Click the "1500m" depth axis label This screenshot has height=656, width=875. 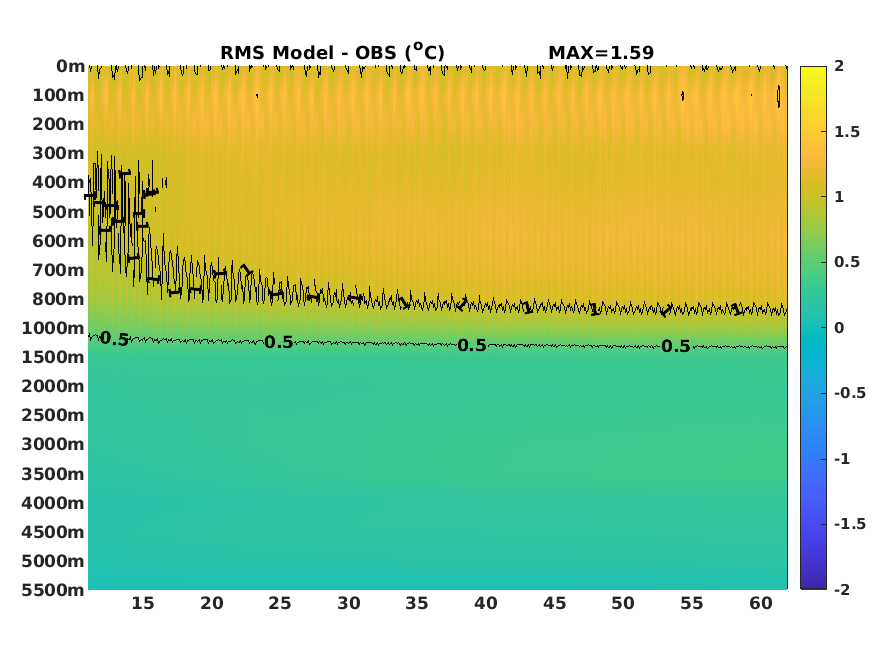pyautogui.click(x=53, y=357)
